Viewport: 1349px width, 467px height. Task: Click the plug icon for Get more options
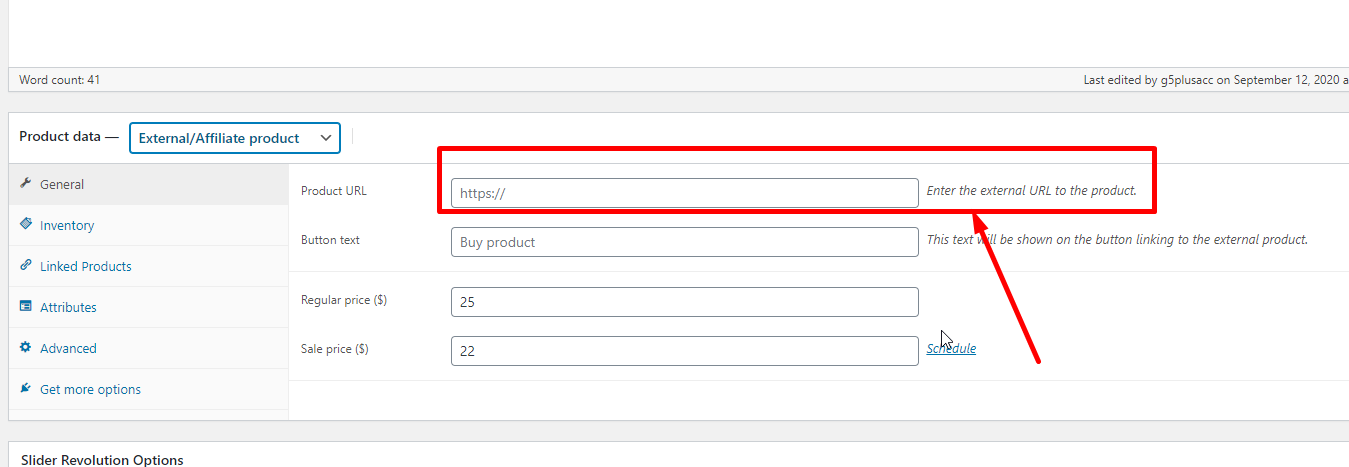coord(26,389)
